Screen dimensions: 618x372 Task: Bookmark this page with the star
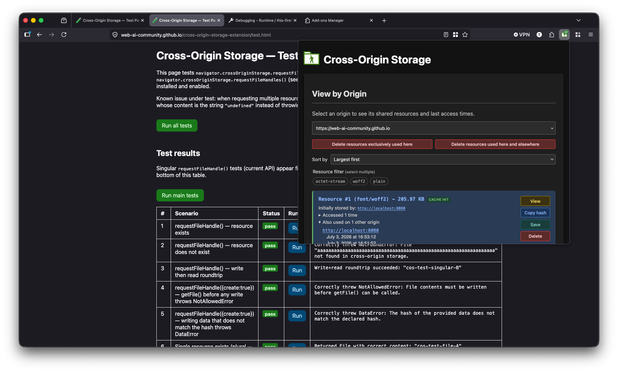(x=465, y=35)
